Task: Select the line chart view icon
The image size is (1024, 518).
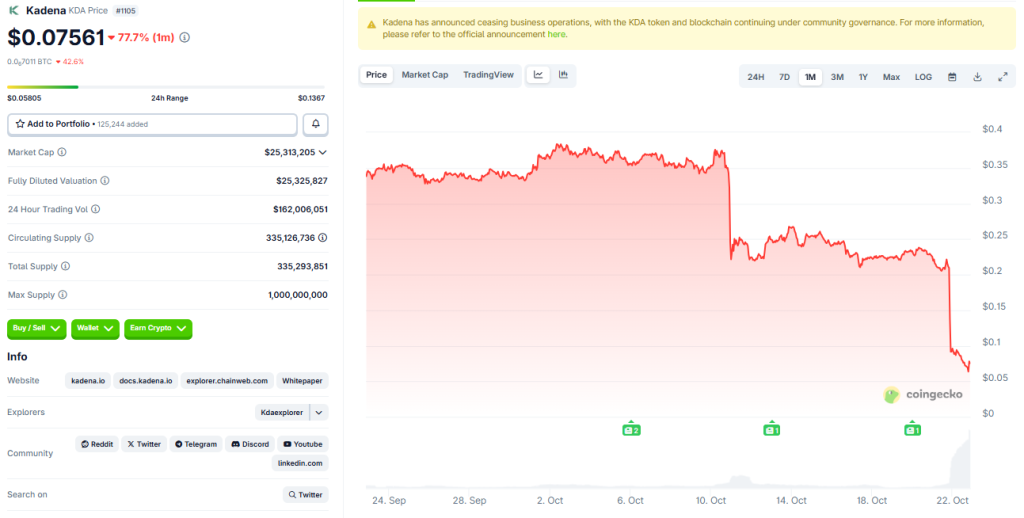Action: [538, 75]
